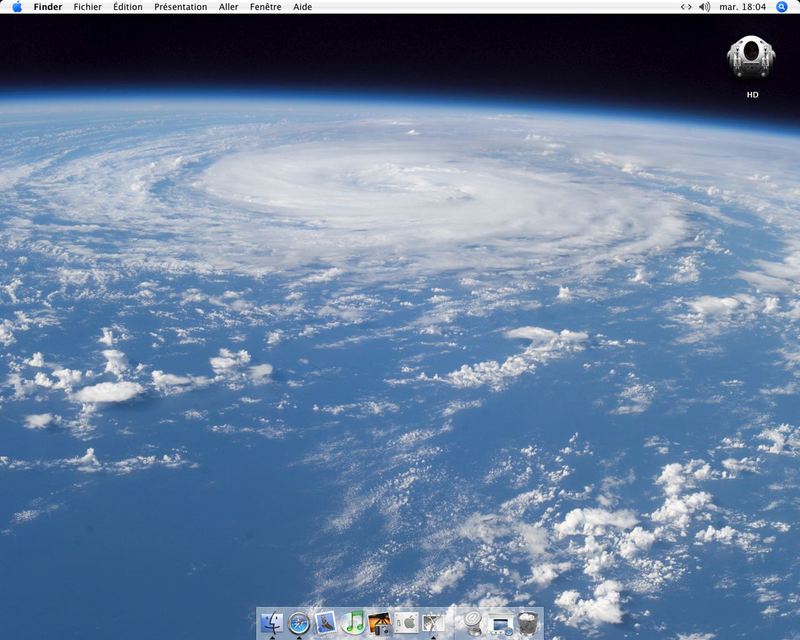Open the HD drive icon on desktop

point(751,57)
